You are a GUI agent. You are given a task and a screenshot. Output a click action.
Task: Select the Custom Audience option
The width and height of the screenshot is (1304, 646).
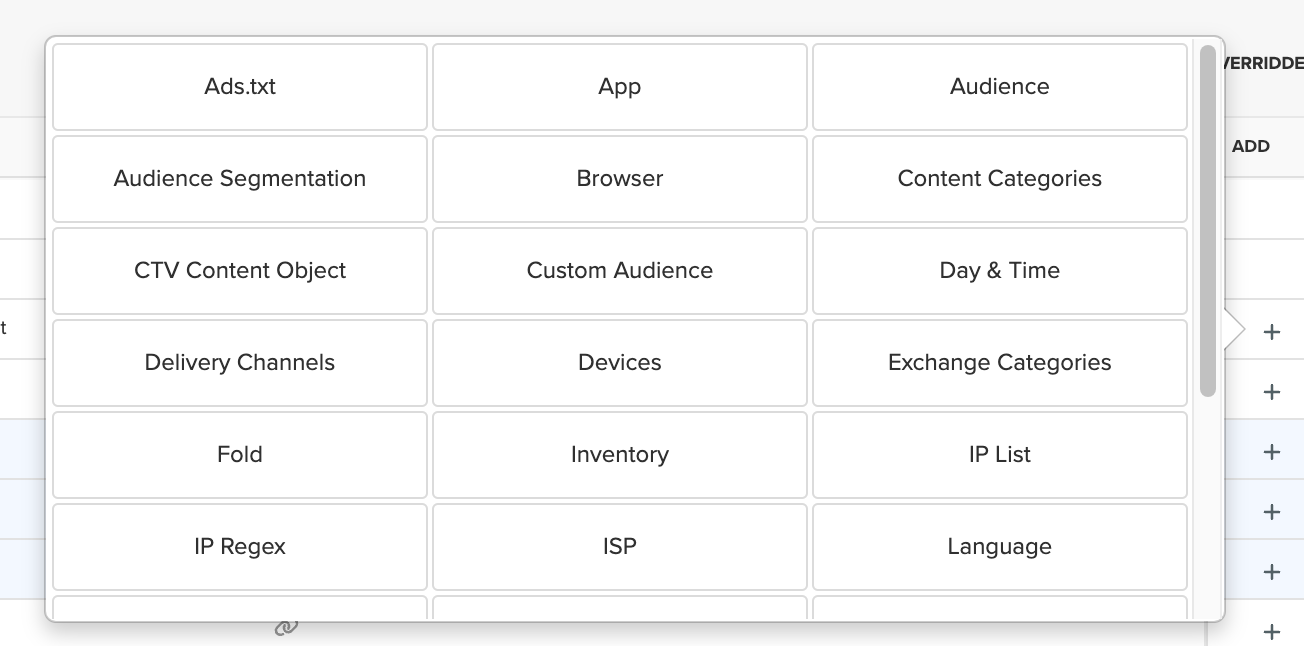[620, 271]
